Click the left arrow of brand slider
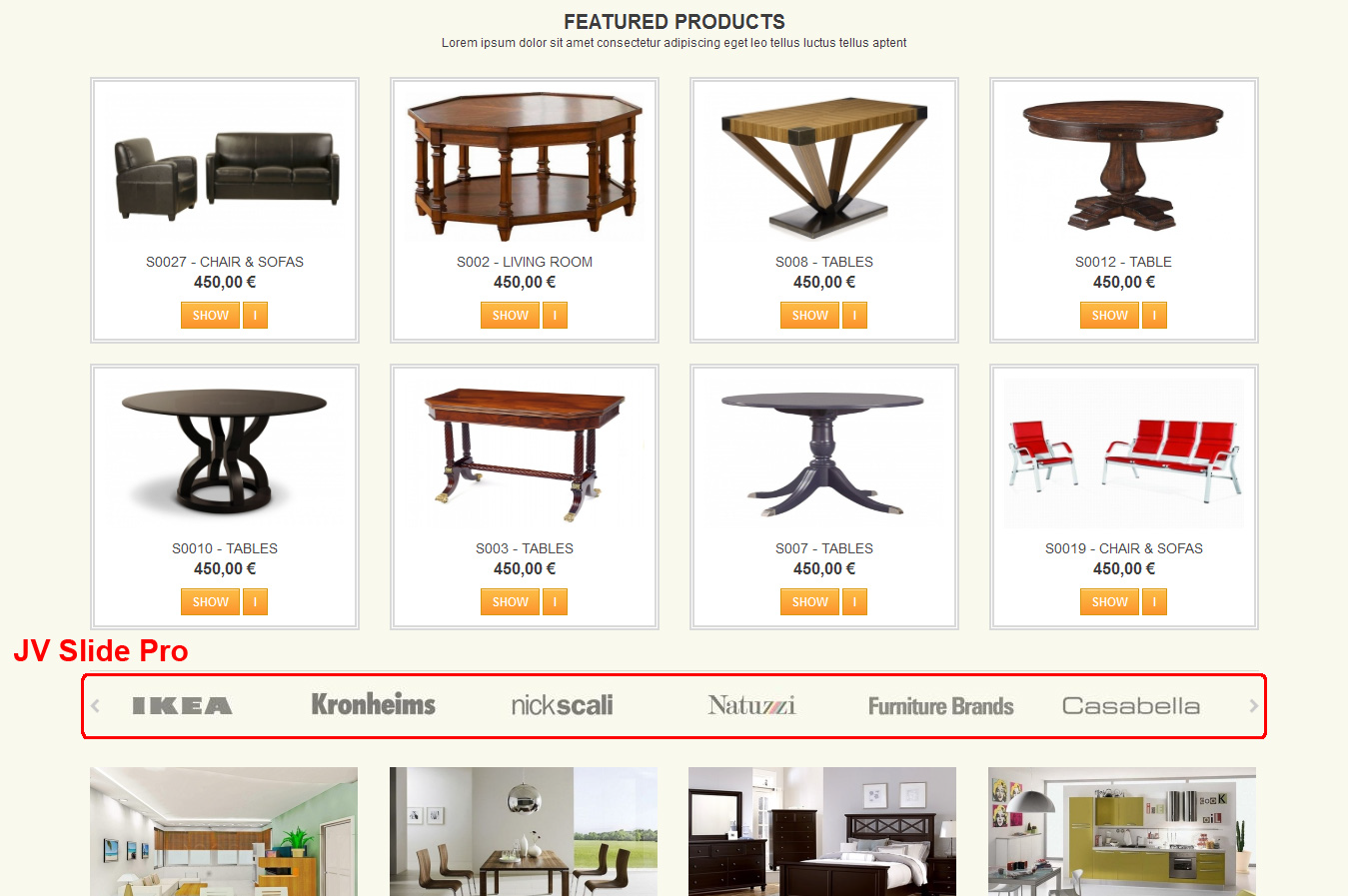The image size is (1348, 896). pos(95,706)
